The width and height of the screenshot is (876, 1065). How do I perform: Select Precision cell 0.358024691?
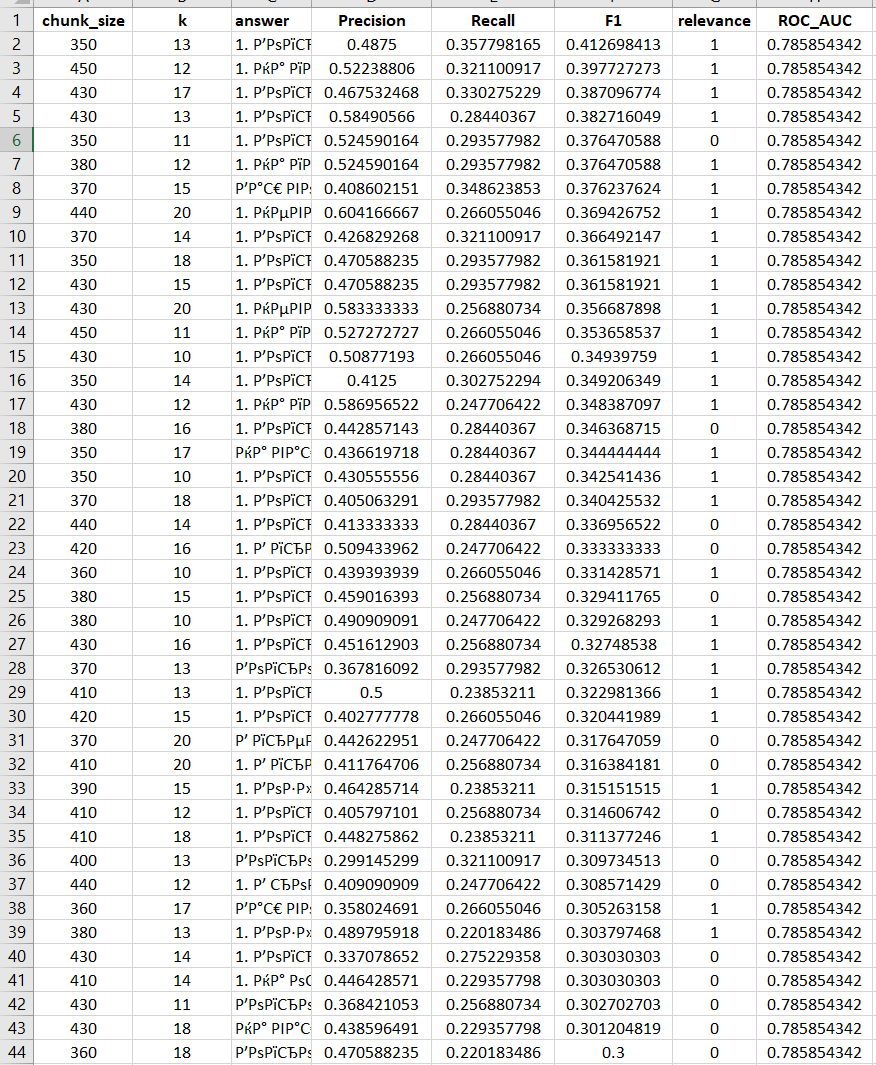pos(371,909)
